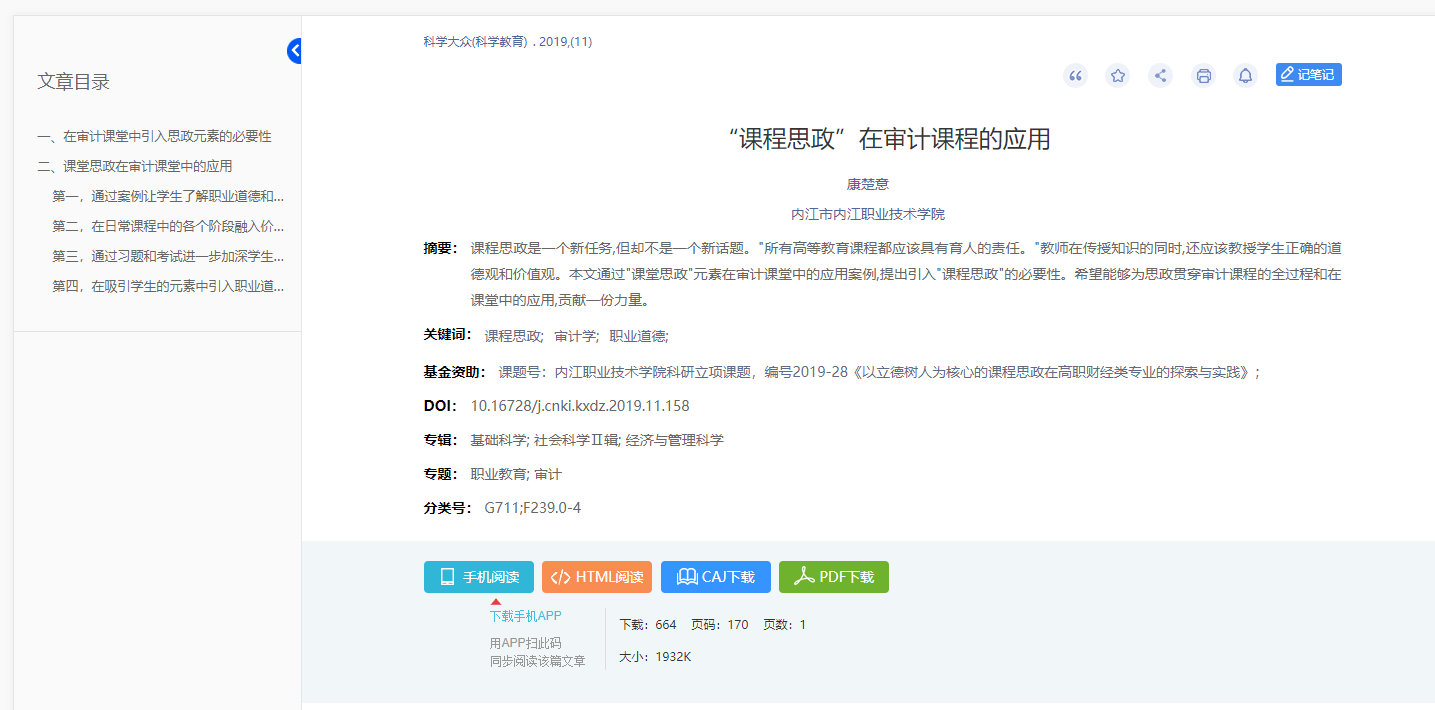The image size is (1435, 710).
Task: Open HTML阅读 view
Action: click(x=597, y=577)
